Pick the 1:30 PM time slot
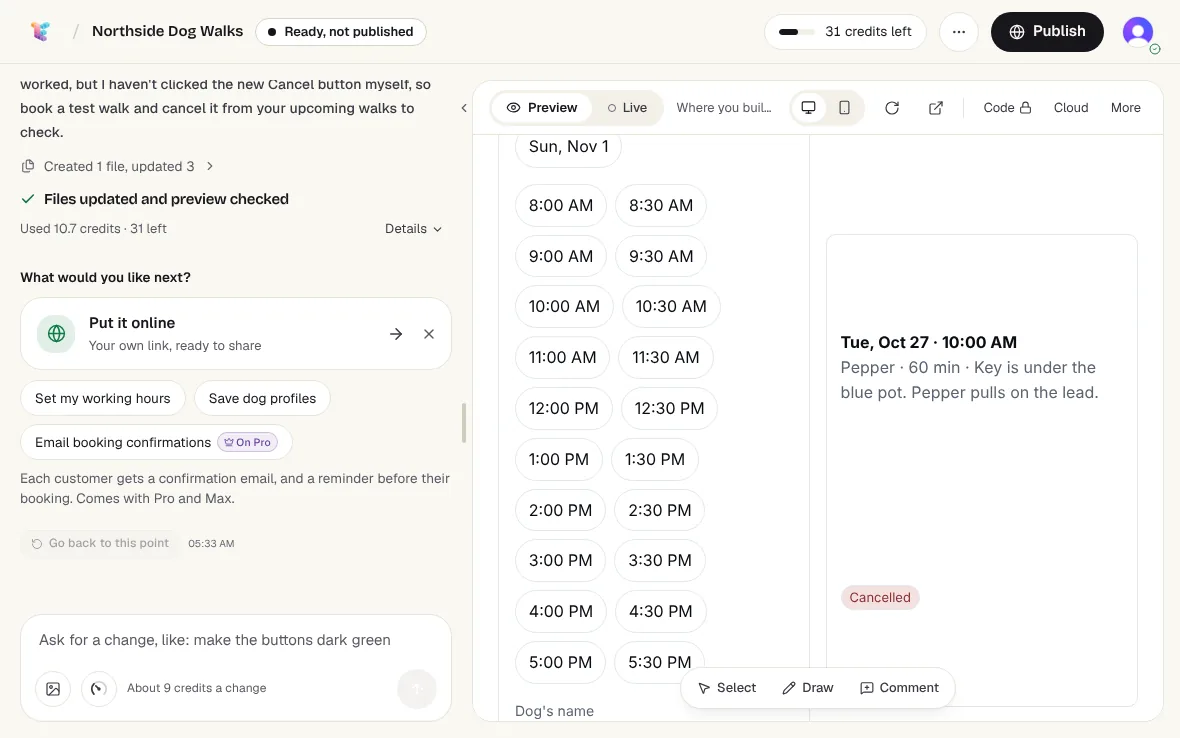Screen dimensions: 1180x738 pos(655,460)
